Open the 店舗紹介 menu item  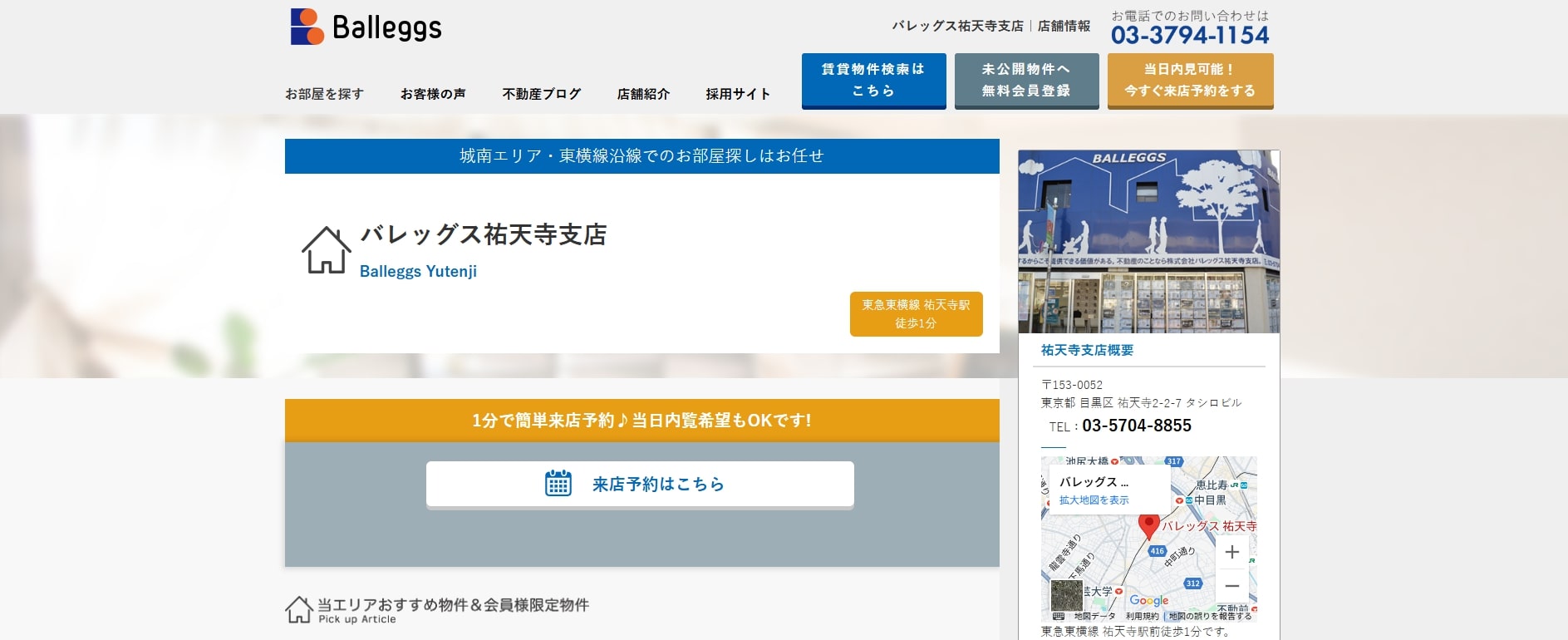tap(643, 94)
